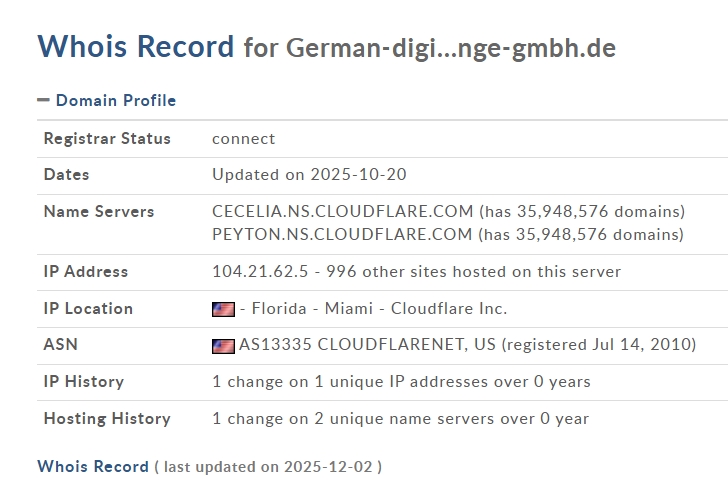Open the Whois Record link at bottom
The image size is (728, 484).
point(92,466)
